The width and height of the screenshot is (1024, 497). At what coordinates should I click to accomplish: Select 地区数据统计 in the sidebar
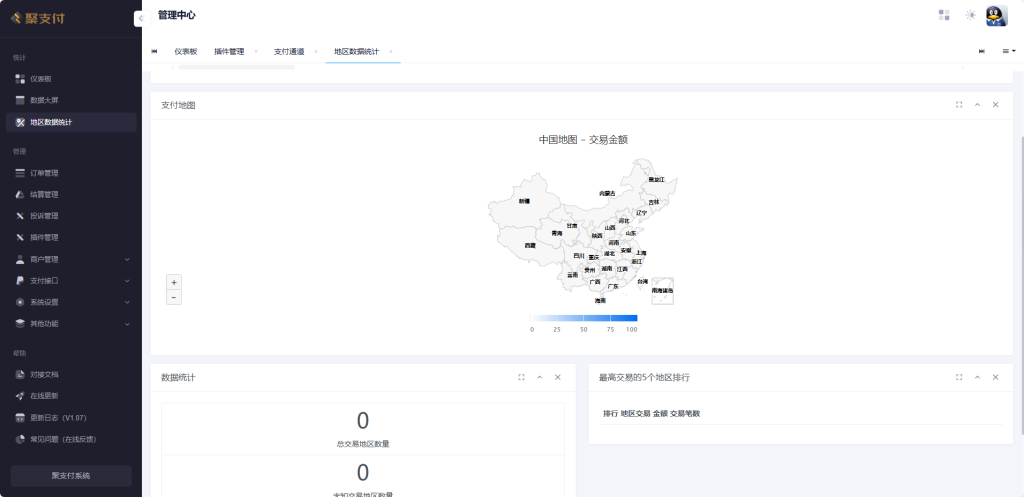(71, 122)
